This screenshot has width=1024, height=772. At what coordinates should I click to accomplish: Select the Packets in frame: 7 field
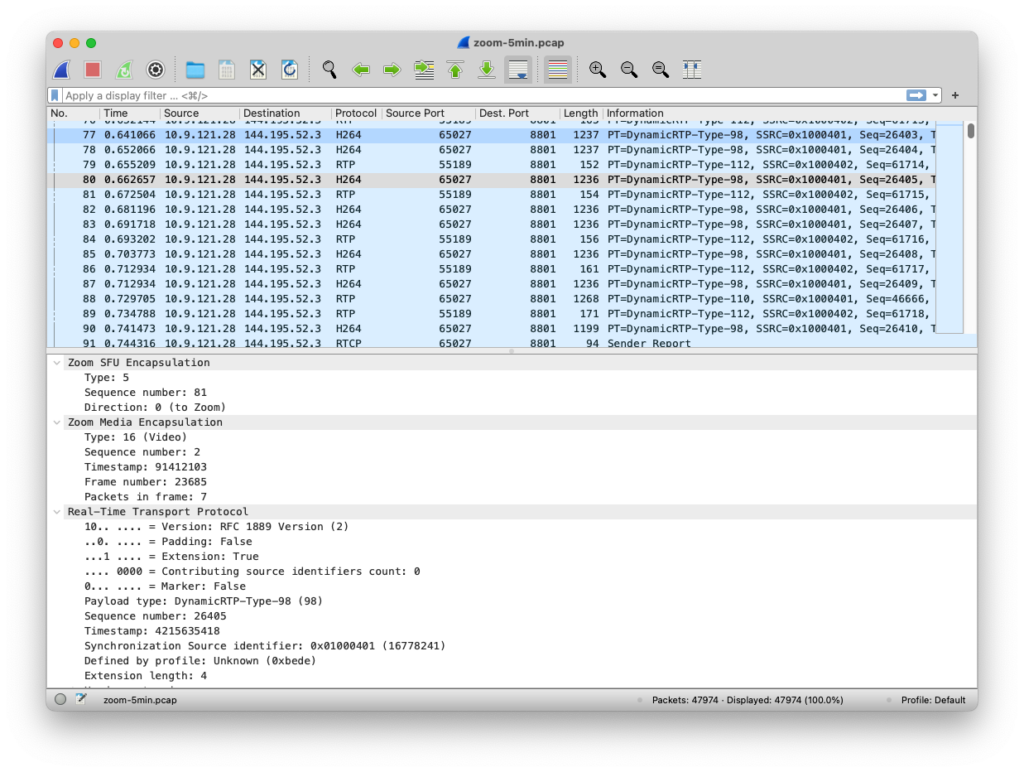click(x=145, y=497)
